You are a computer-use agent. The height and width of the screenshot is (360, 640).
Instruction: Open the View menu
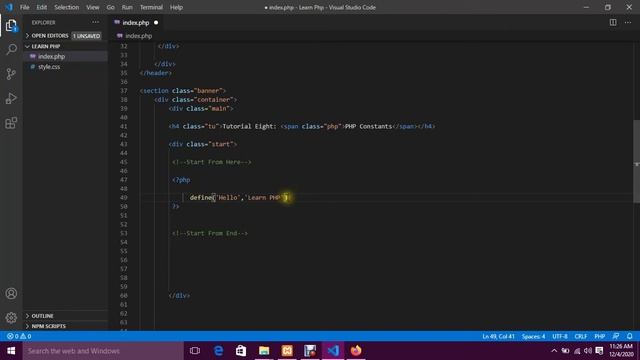[x=93, y=7]
